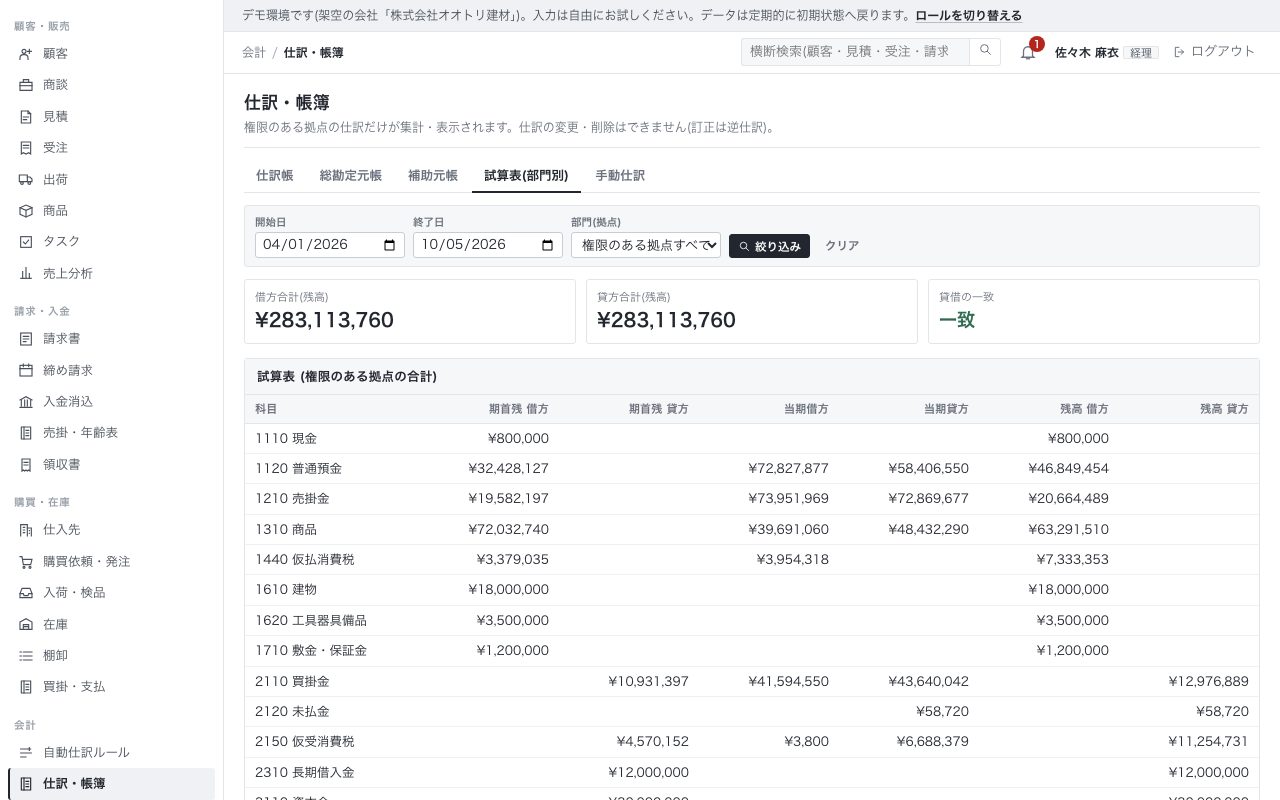Open 請求書 in the sidebar
Image resolution: width=1280 pixels, height=800 pixels.
pyautogui.click(x=111, y=339)
